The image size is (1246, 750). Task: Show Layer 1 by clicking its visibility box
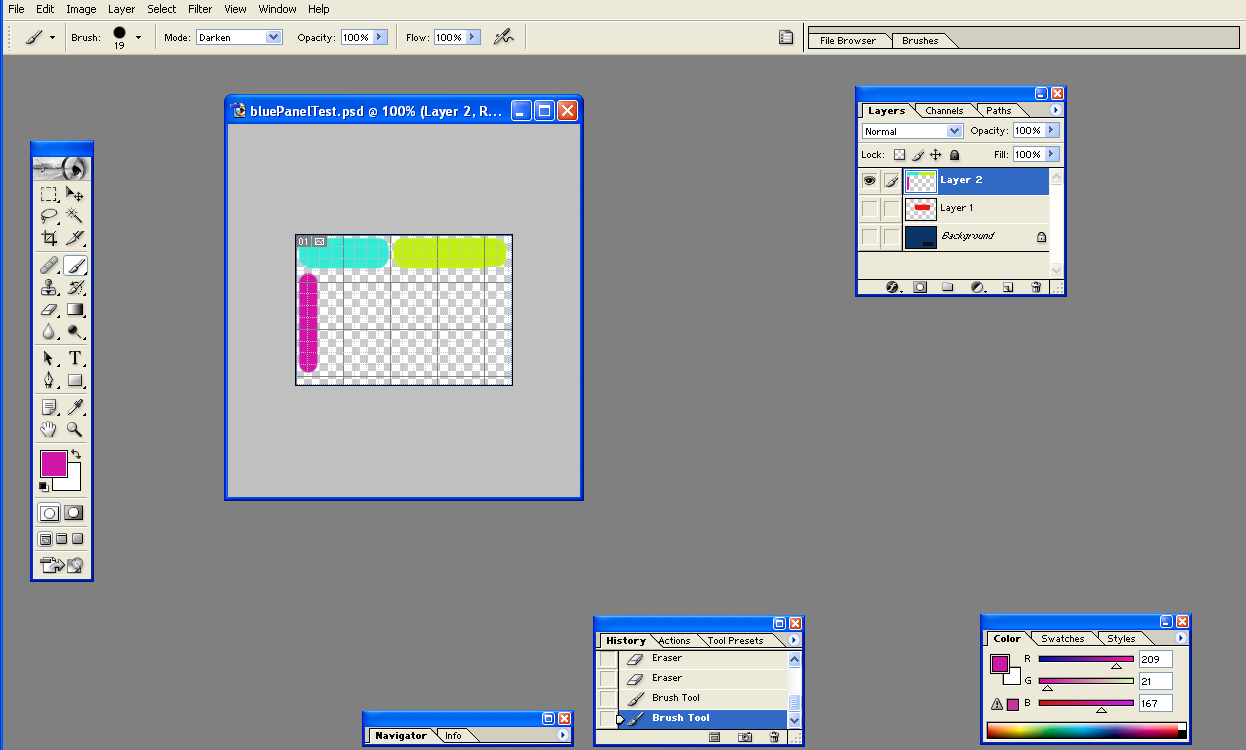[x=869, y=208]
